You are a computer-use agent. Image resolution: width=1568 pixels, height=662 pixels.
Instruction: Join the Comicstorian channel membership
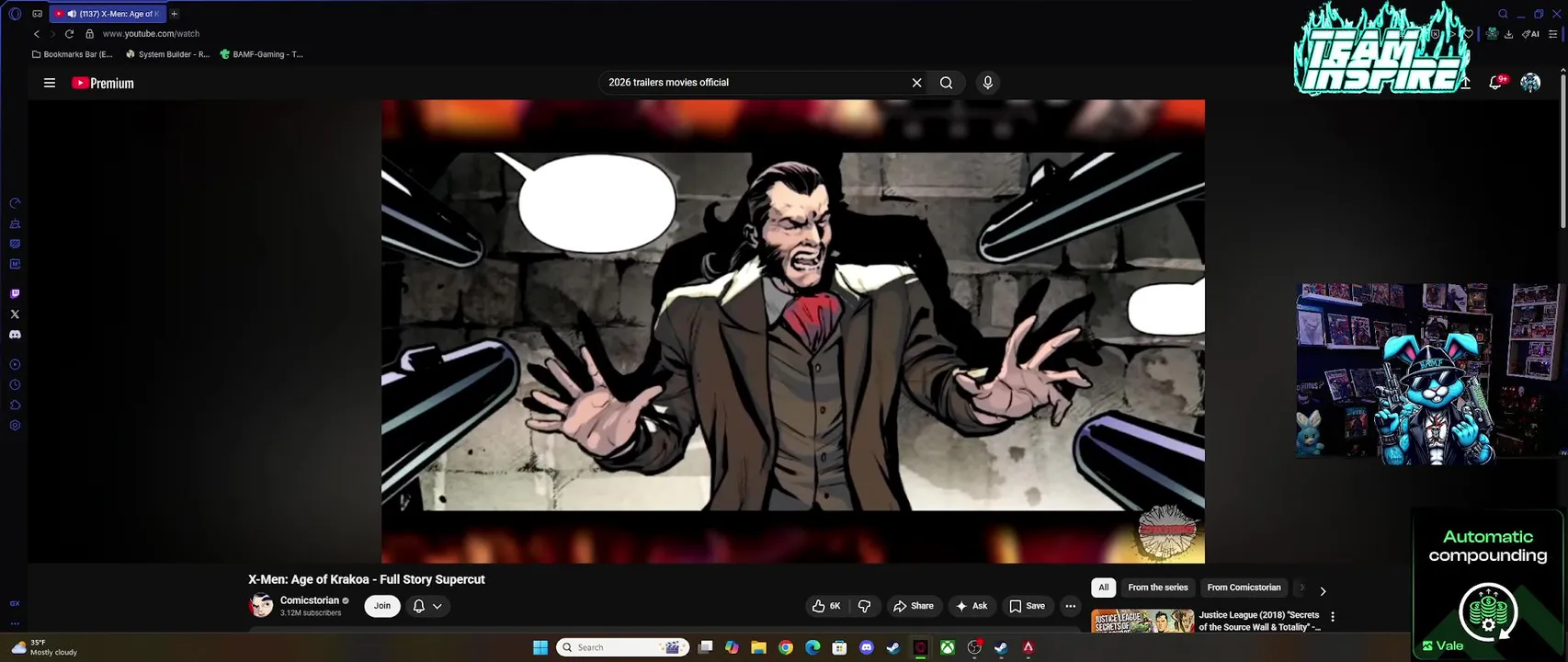[382, 606]
